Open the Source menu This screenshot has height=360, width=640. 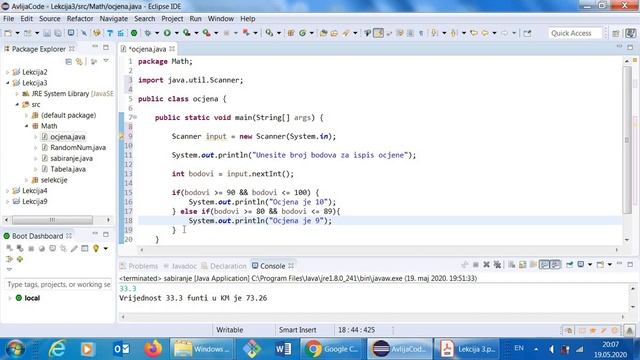(49, 19)
